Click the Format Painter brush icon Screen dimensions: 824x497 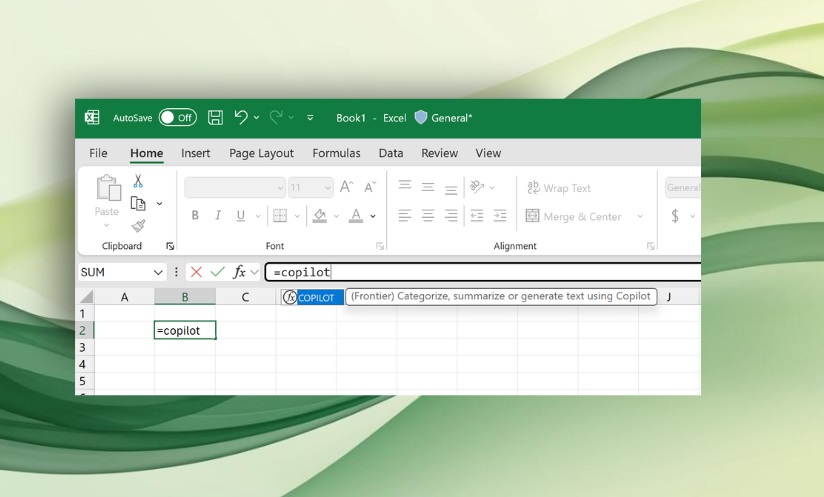point(138,226)
